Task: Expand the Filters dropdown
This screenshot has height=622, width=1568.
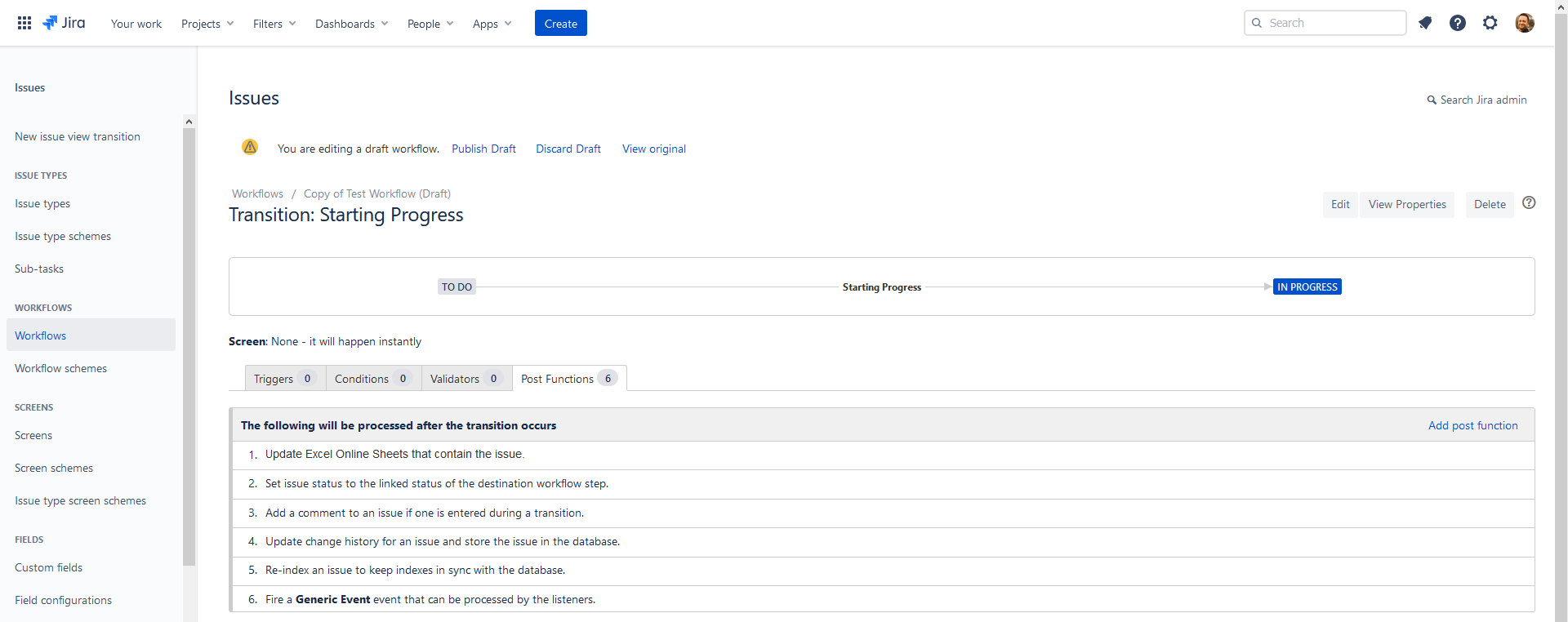Action: click(274, 24)
